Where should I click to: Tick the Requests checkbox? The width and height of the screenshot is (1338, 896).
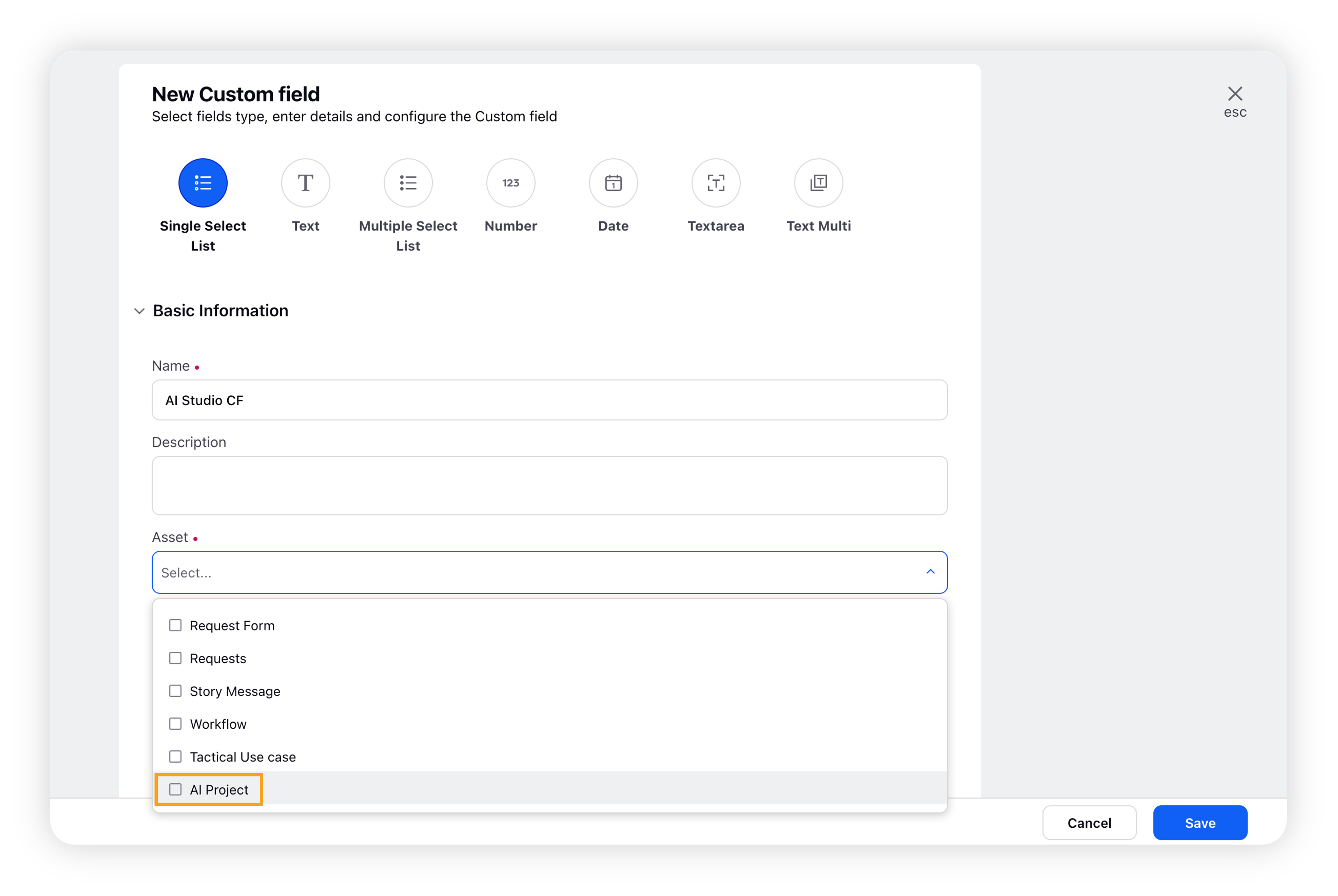pyautogui.click(x=176, y=658)
